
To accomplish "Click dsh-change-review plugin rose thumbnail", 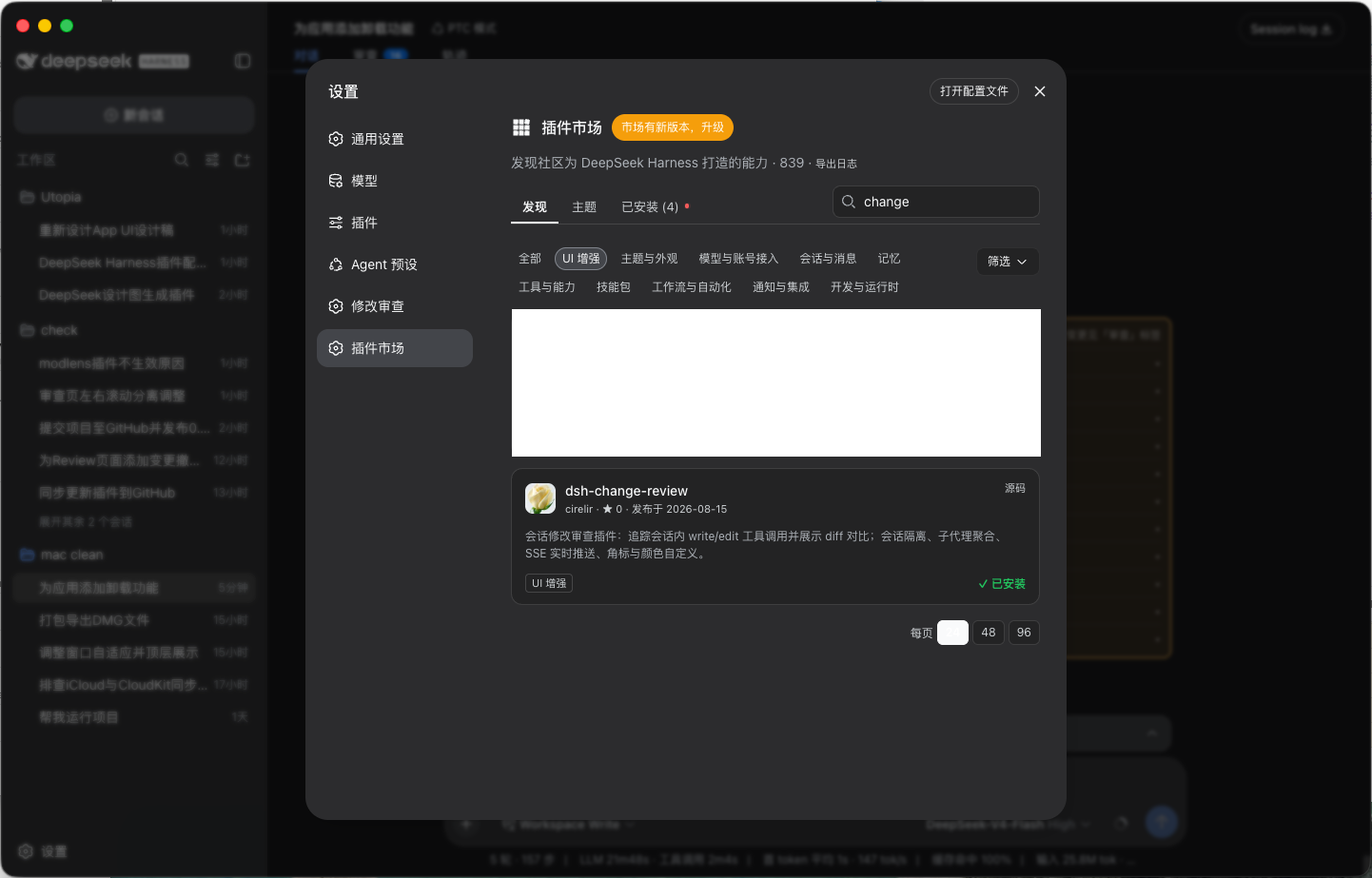I will 540,498.
